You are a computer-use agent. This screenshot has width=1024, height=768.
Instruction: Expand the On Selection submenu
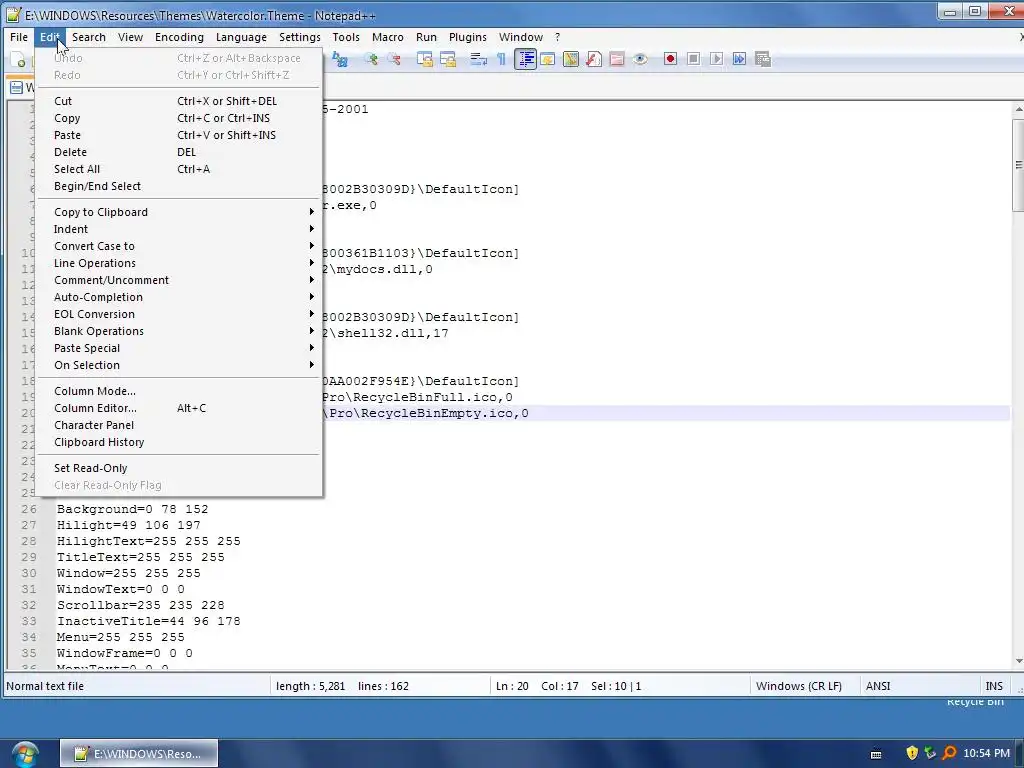pos(179,365)
